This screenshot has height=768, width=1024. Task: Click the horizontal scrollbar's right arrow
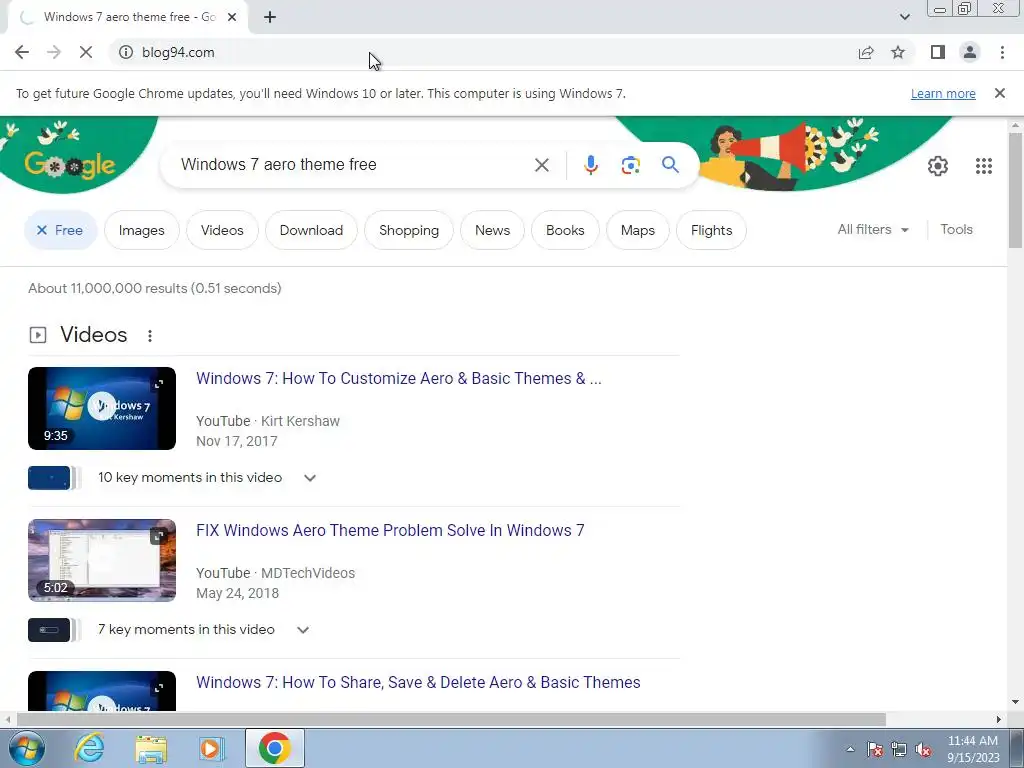[999, 719]
